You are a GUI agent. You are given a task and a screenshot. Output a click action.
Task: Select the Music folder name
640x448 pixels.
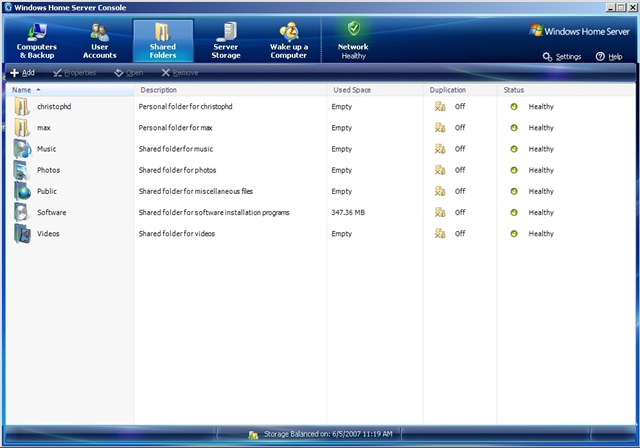coord(47,149)
